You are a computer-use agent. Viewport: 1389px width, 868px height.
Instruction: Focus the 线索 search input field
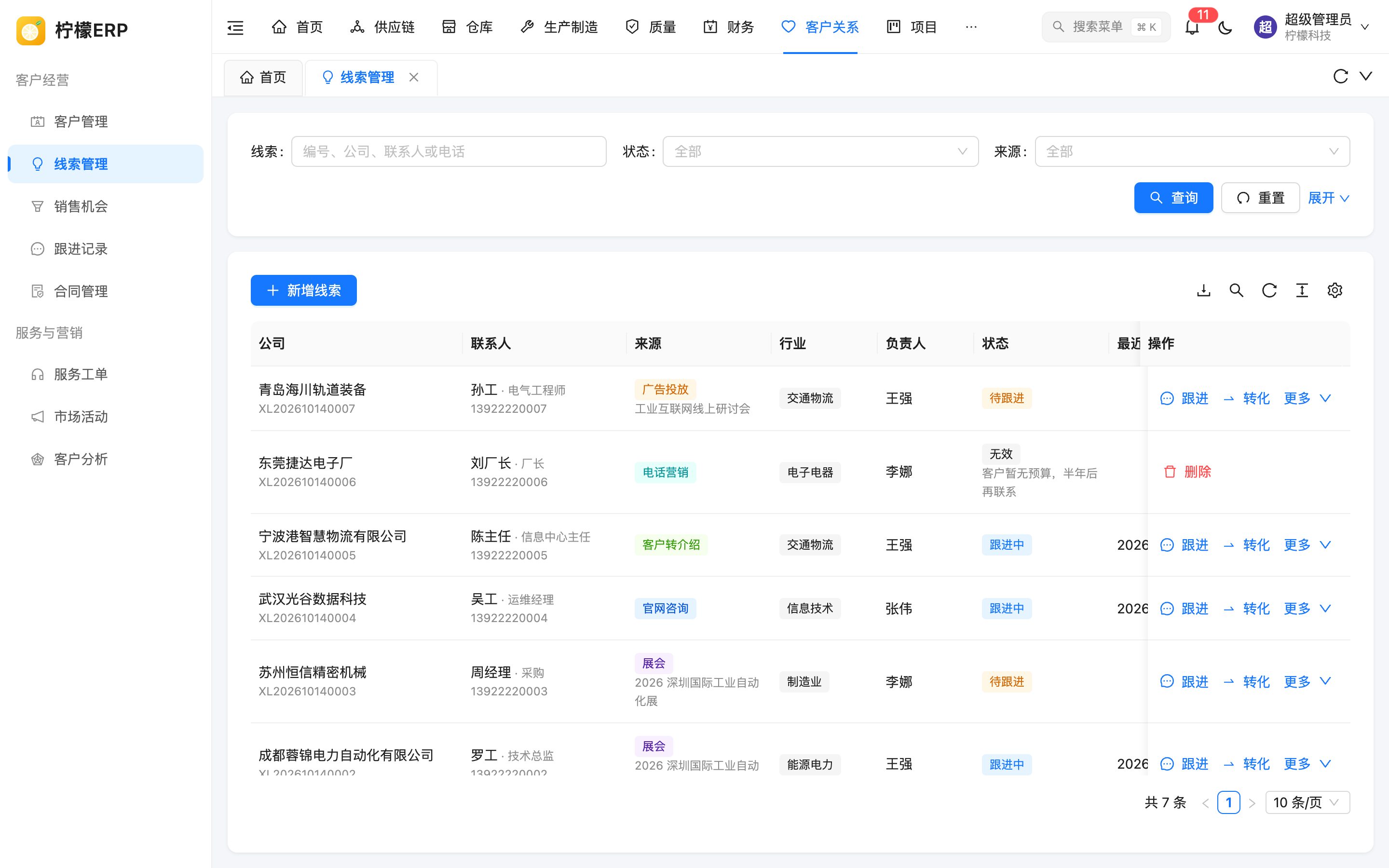pyautogui.click(x=449, y=151)
